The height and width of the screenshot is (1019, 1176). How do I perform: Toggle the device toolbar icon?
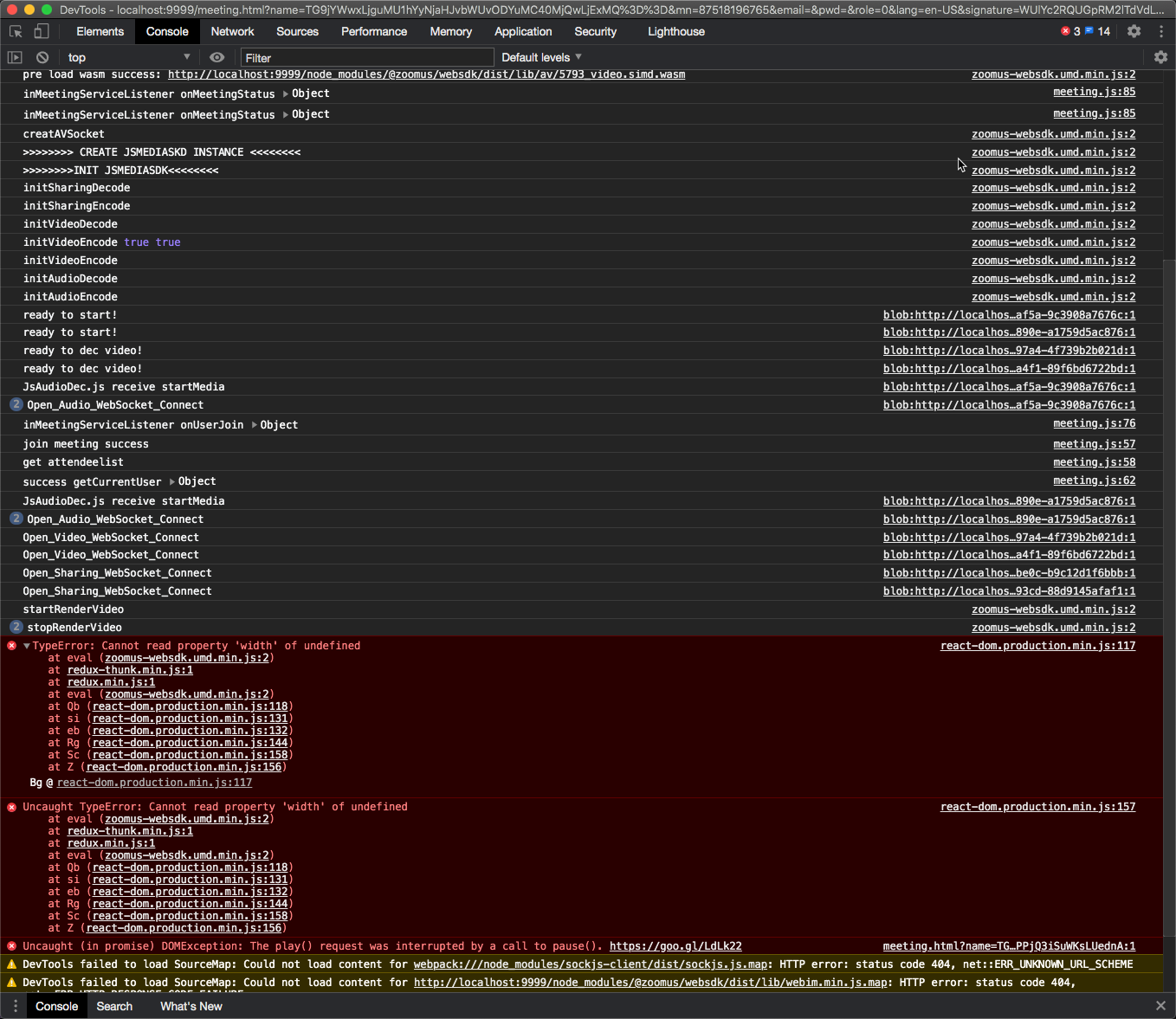pos(41,32)
